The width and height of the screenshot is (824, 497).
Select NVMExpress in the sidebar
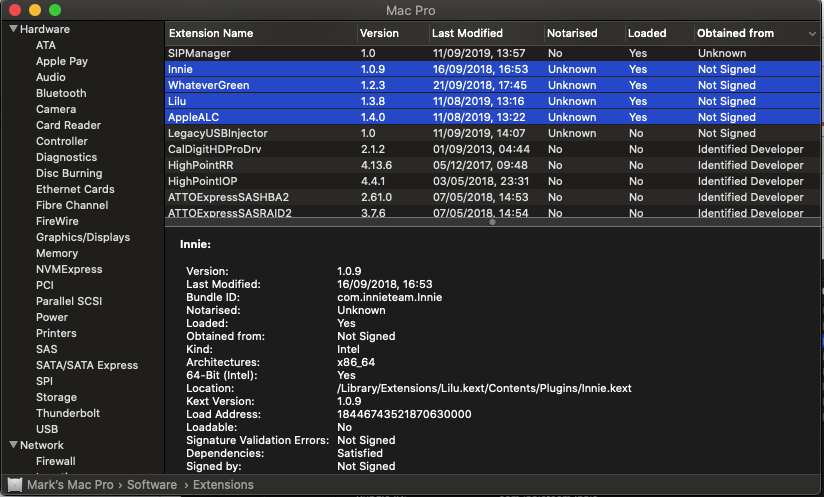(x=69, y=270)
